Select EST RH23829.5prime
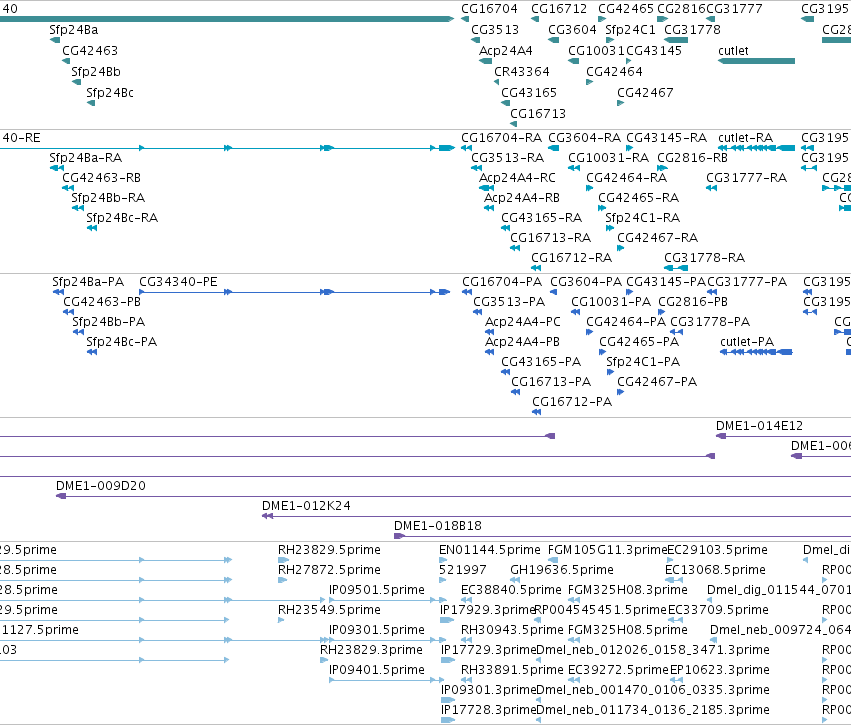 tap(329, 550)
